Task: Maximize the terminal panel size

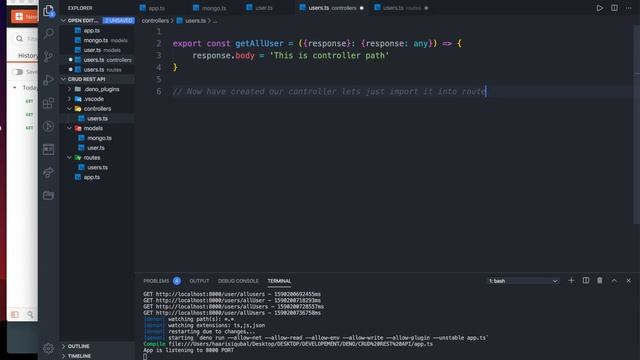Action: [614, 280]
